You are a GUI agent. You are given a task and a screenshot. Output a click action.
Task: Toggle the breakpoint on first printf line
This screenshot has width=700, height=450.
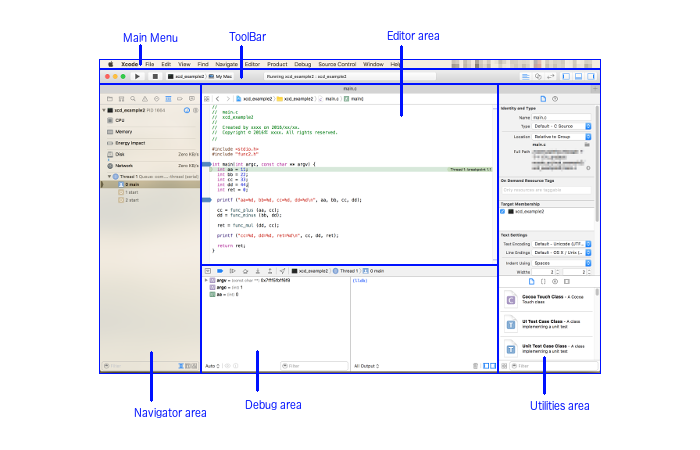tap(207, 200)
